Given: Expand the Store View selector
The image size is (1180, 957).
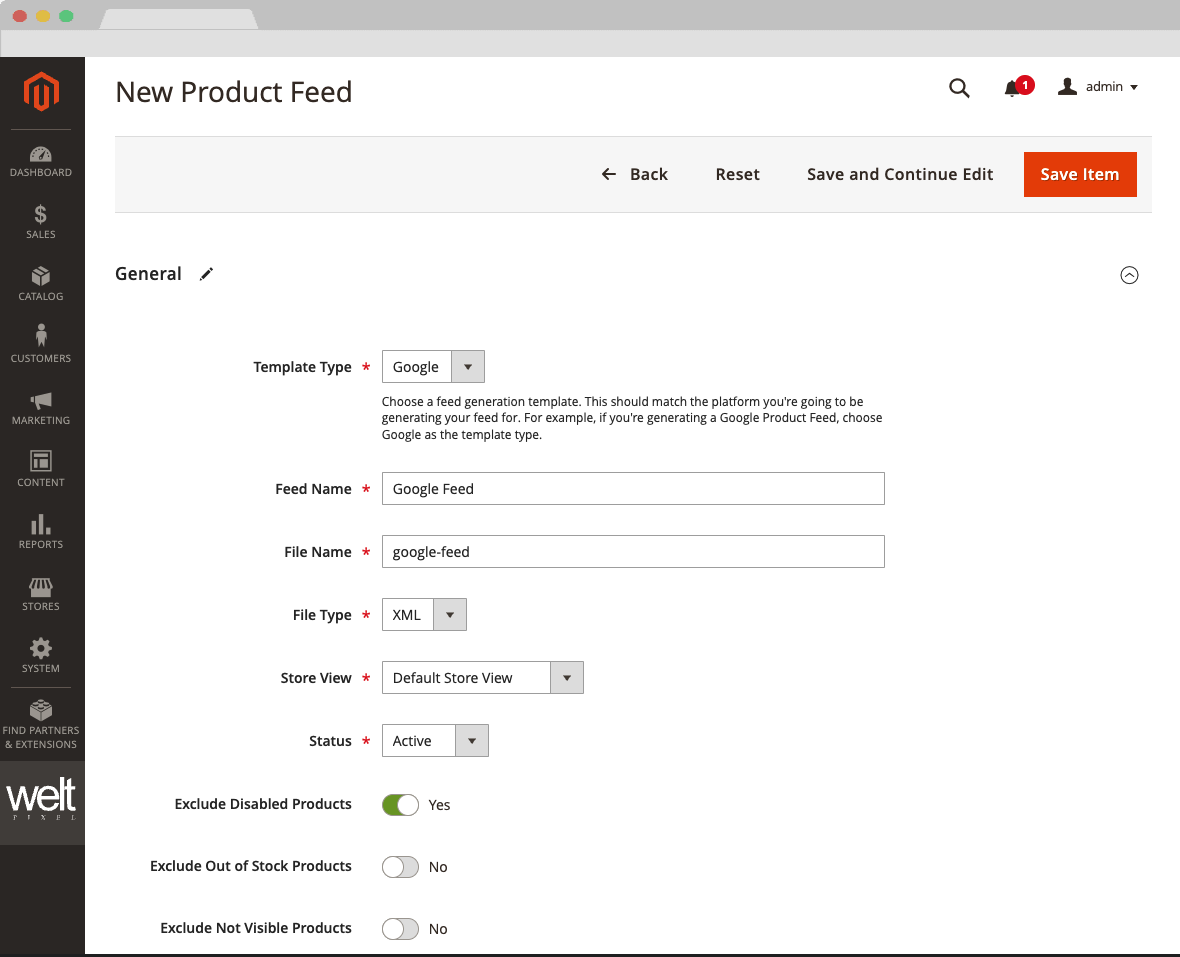Looking at the screenshot, I should [566, 677].
